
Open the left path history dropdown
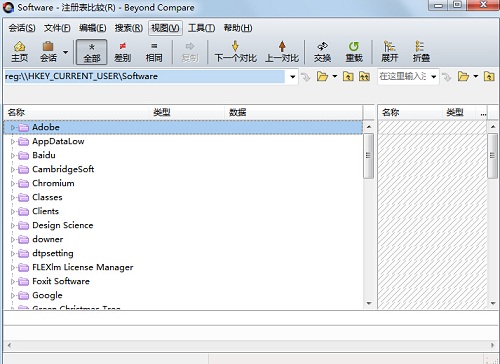click(x=292, y=77)
